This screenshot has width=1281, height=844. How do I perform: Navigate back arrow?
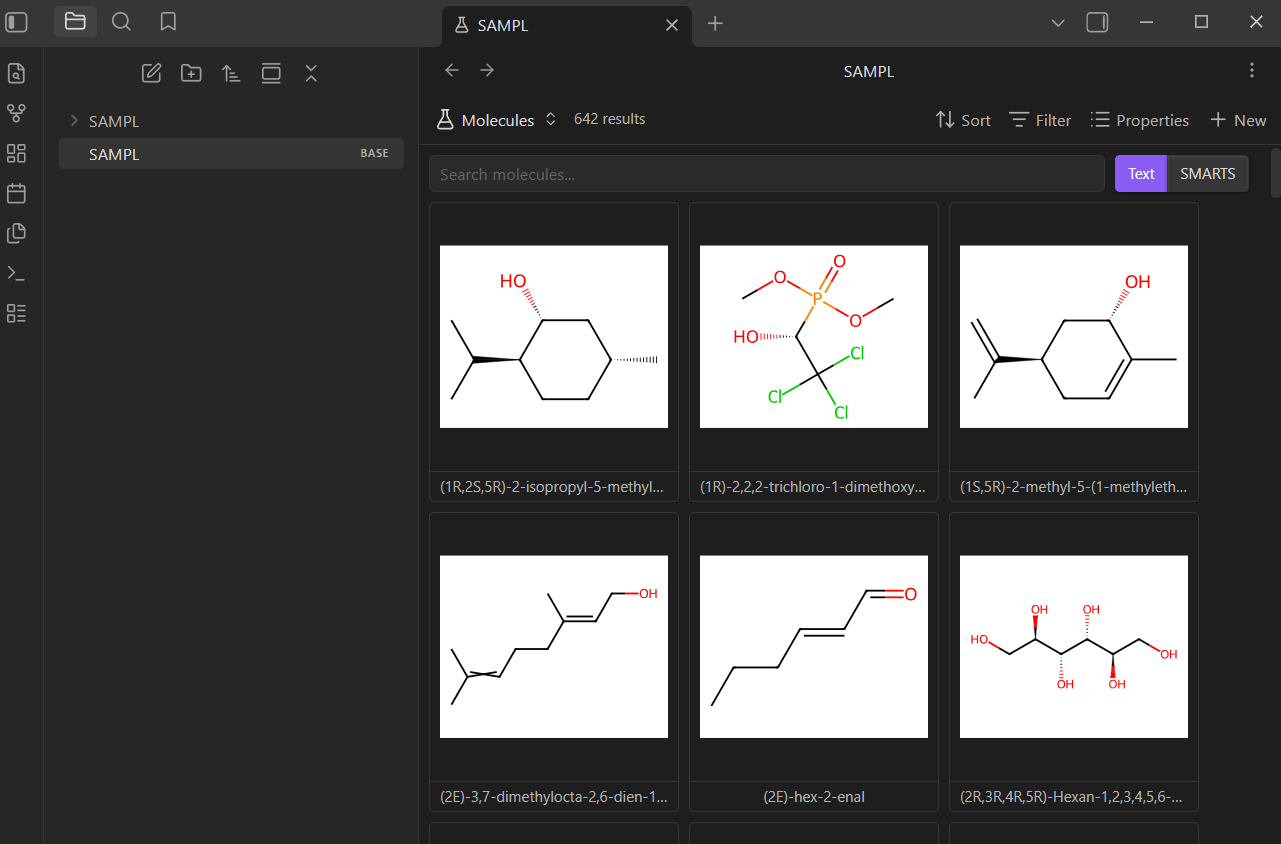[x=452, y=70]
